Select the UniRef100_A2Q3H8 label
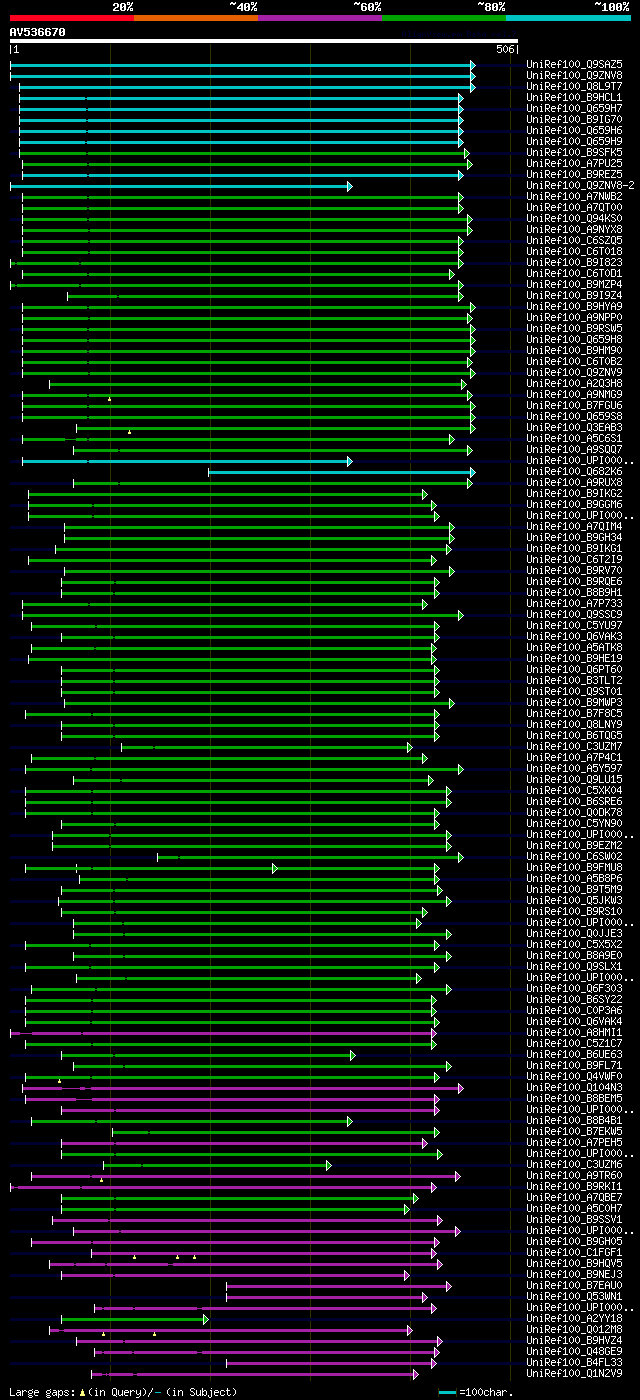This screenshot has width=640, height=1400. pos(576,383)
